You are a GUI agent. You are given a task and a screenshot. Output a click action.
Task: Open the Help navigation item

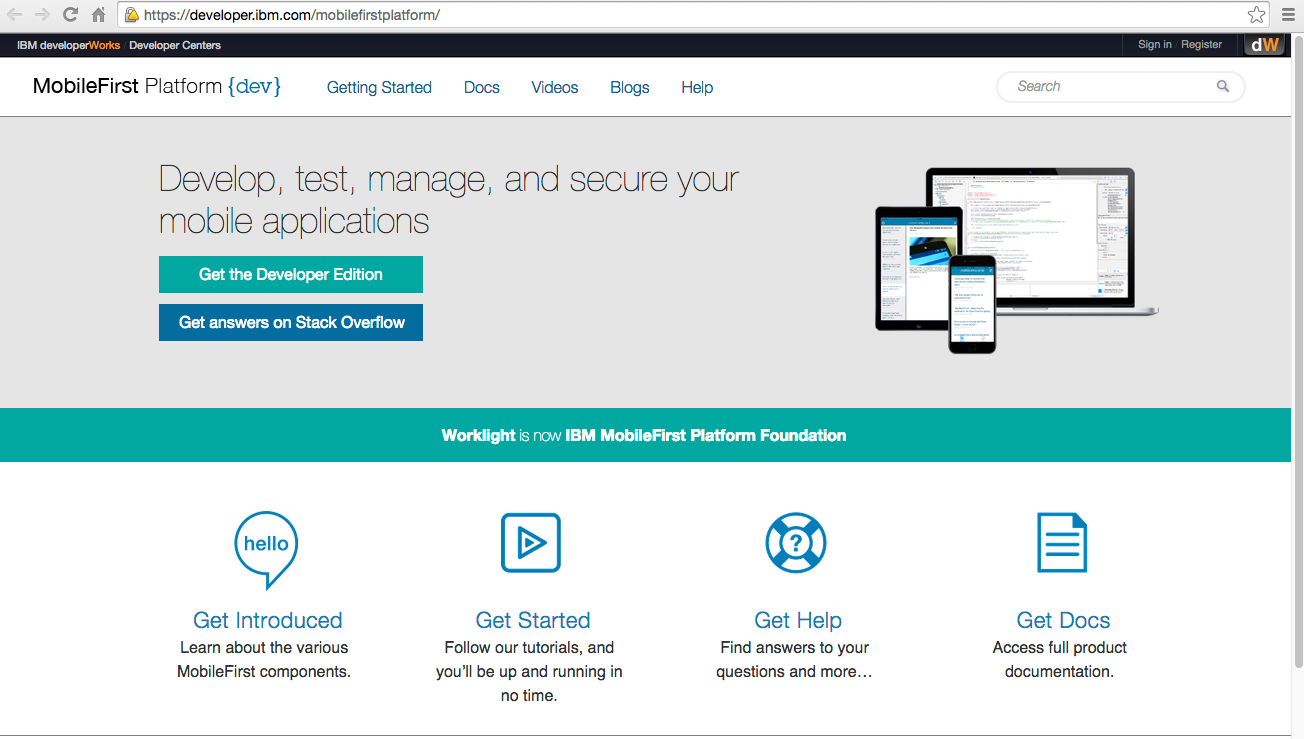[697, 88]
